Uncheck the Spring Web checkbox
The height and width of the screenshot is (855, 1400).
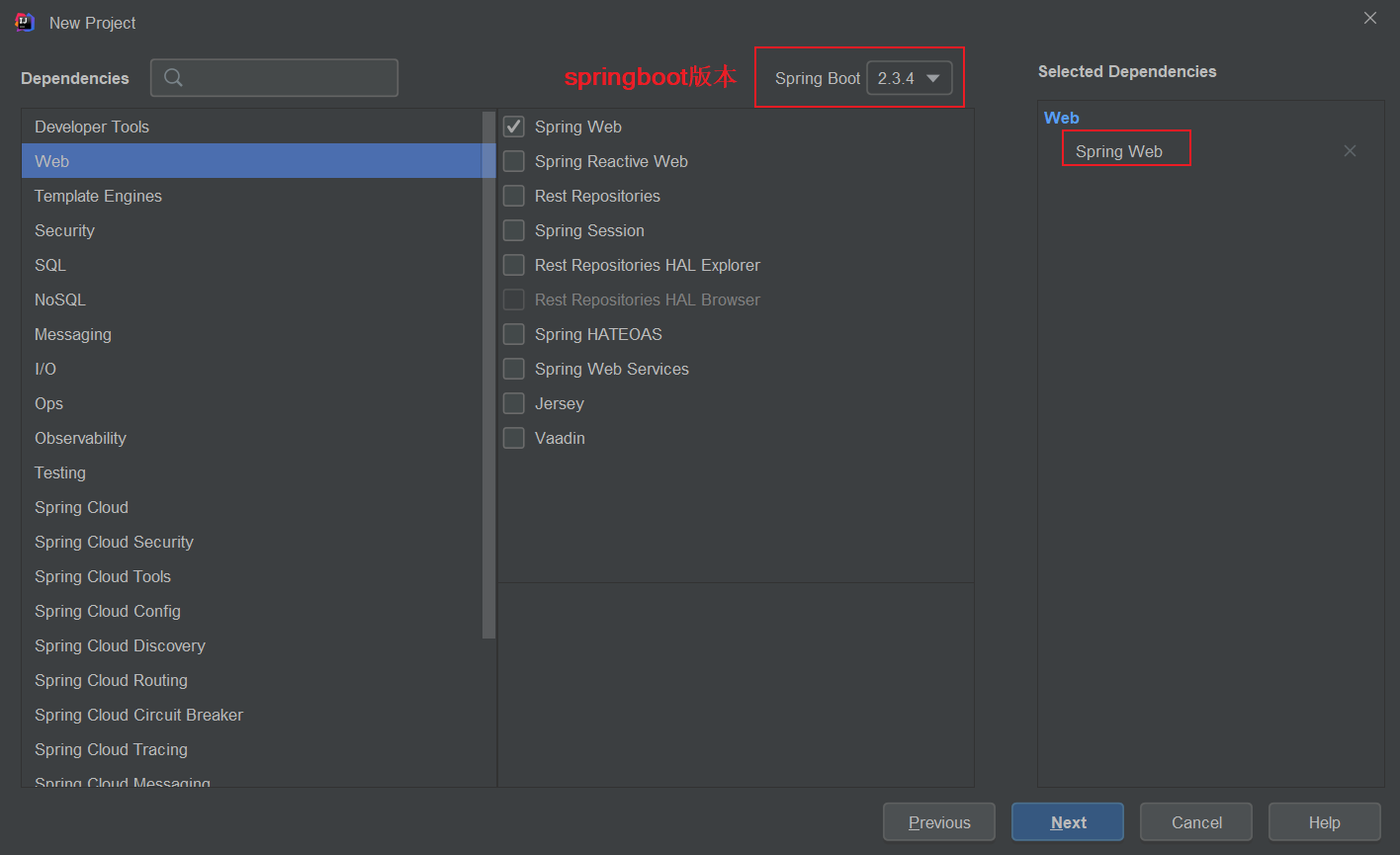(514, 127)
